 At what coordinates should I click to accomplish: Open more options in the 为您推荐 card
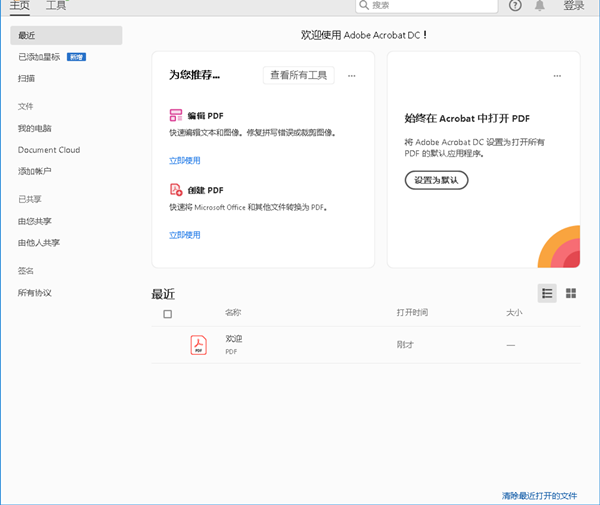[351, 76]
